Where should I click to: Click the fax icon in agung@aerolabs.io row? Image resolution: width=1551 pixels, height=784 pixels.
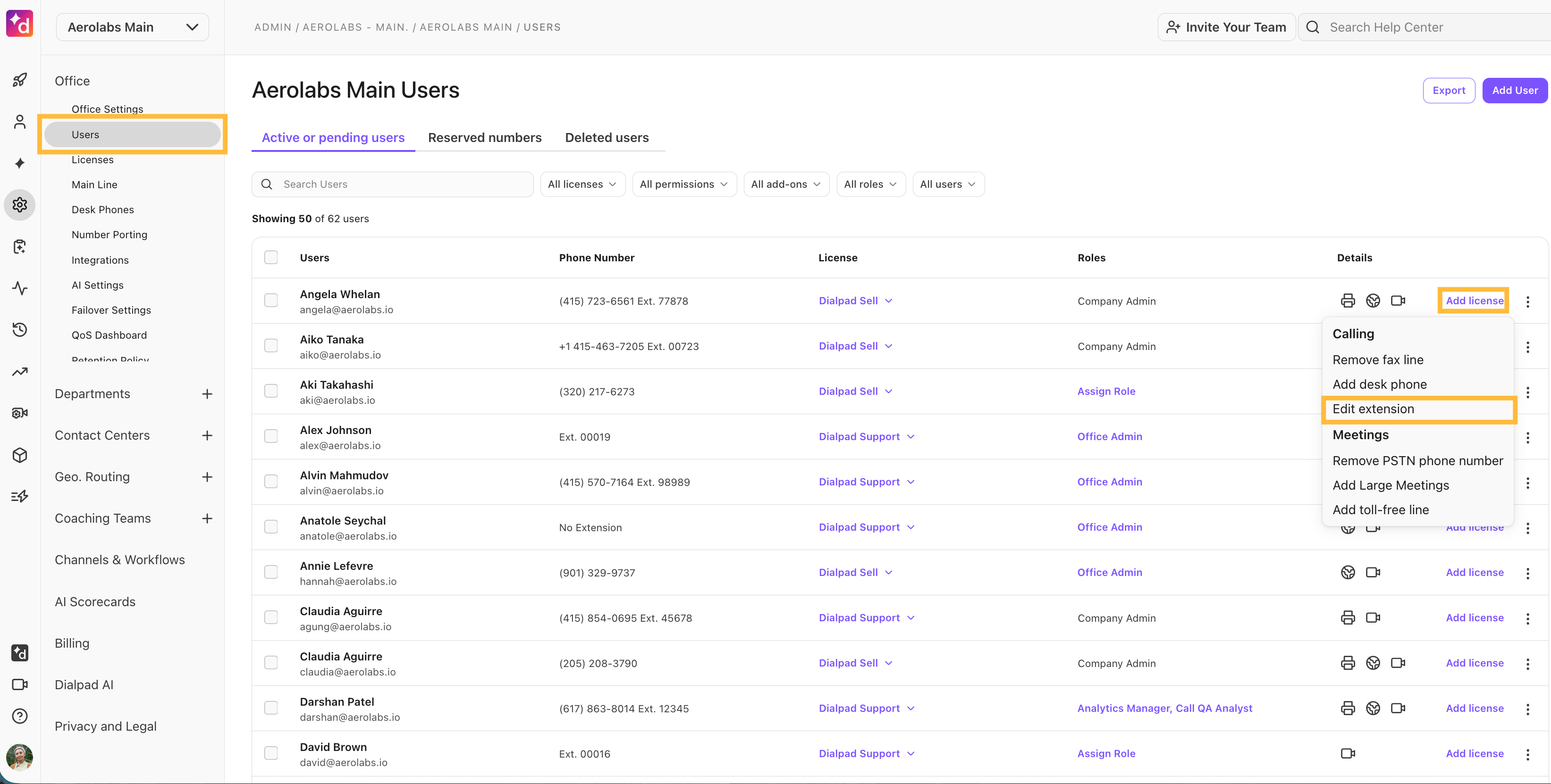[x=1348, y=618]
